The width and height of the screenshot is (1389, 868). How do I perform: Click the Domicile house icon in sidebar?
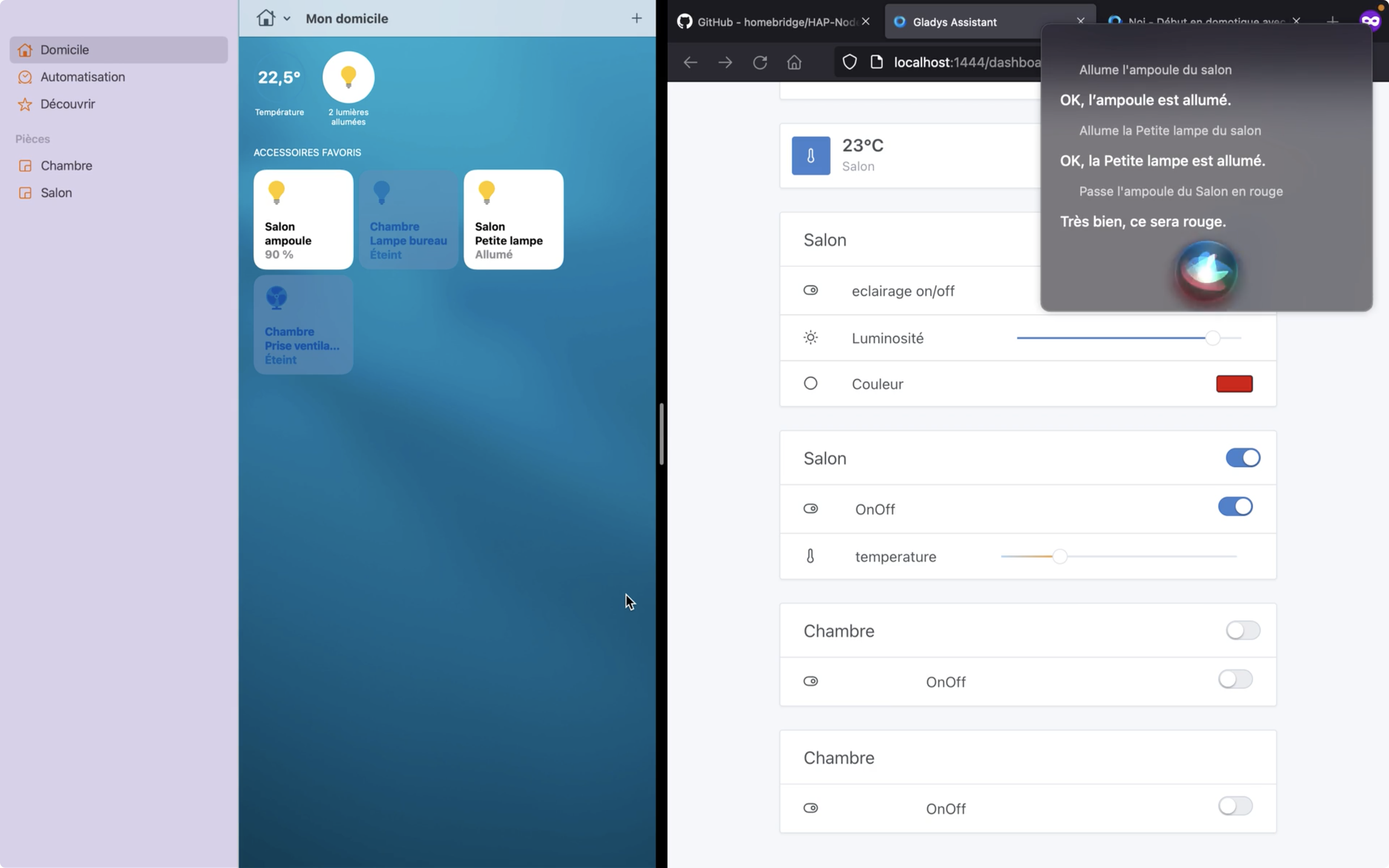point(25,50)
